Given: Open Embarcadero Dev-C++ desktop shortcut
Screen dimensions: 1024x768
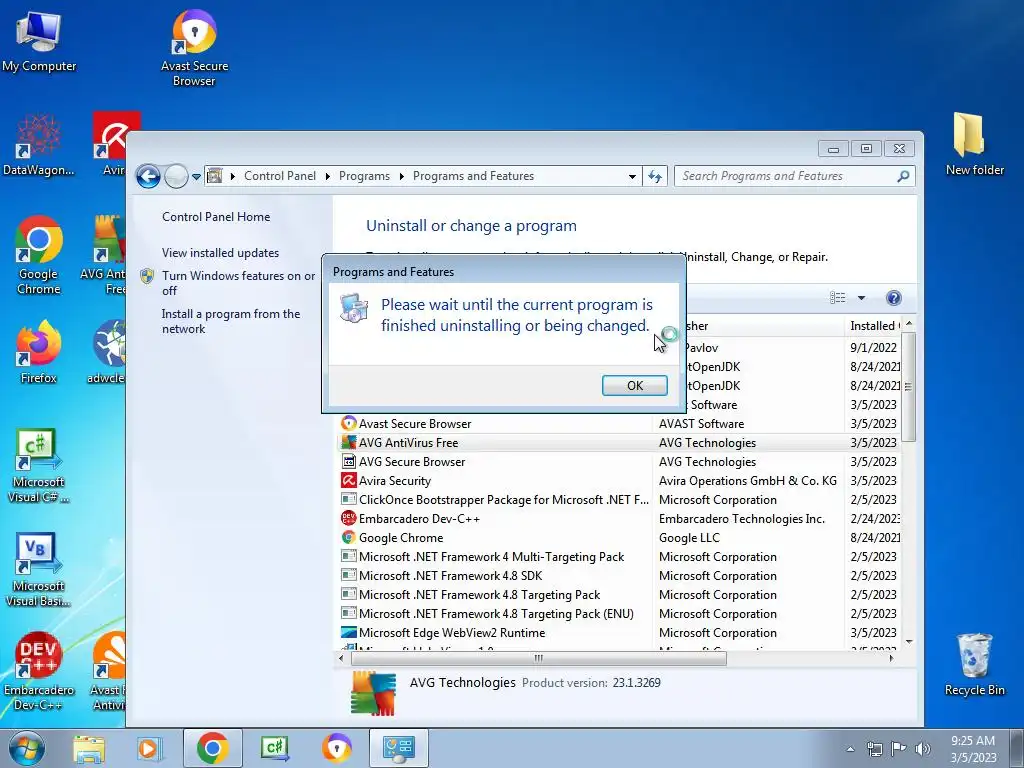Looking at the screenshot, I should coord(39,671).
